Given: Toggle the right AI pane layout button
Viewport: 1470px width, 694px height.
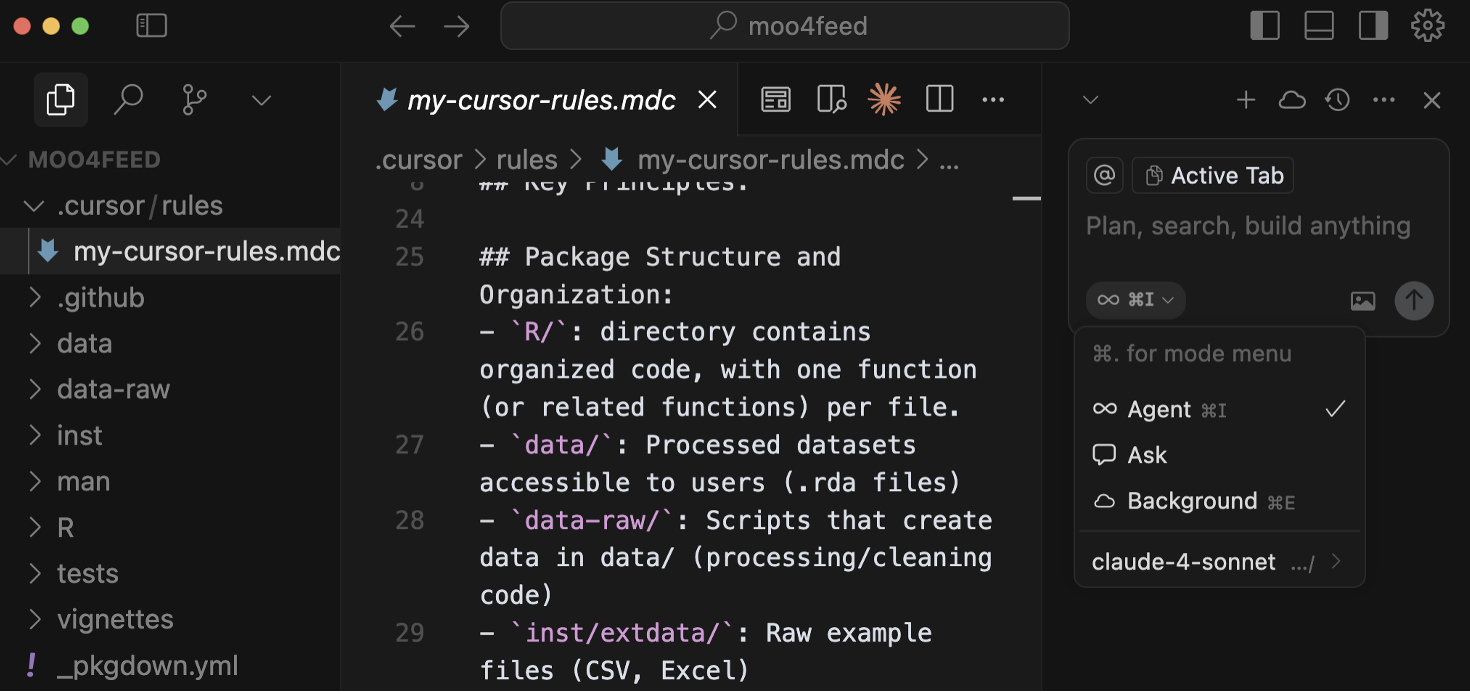Looking at the screenshot, I should coord(1373,26).
